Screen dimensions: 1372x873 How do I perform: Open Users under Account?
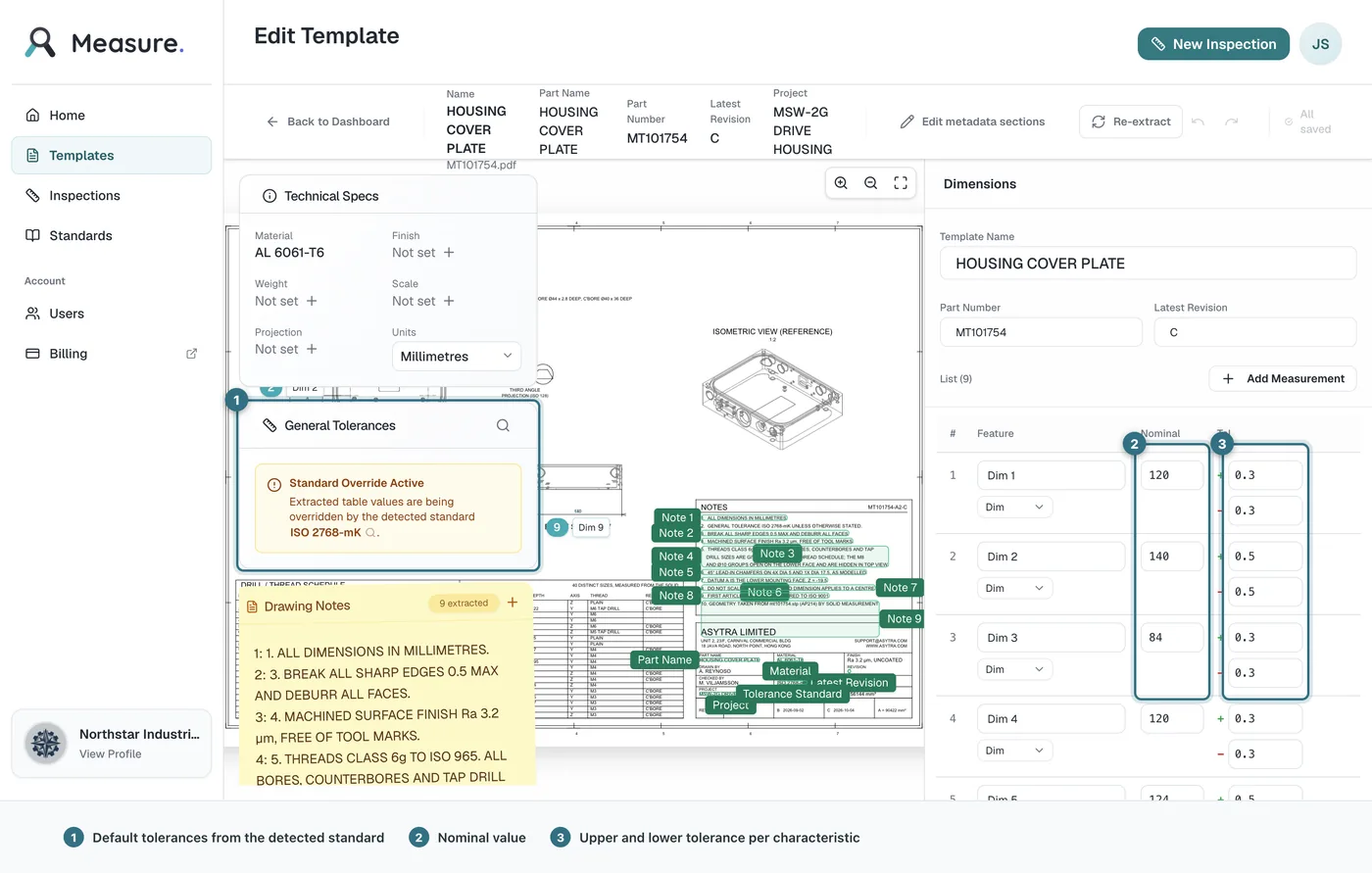pos(112,314)
